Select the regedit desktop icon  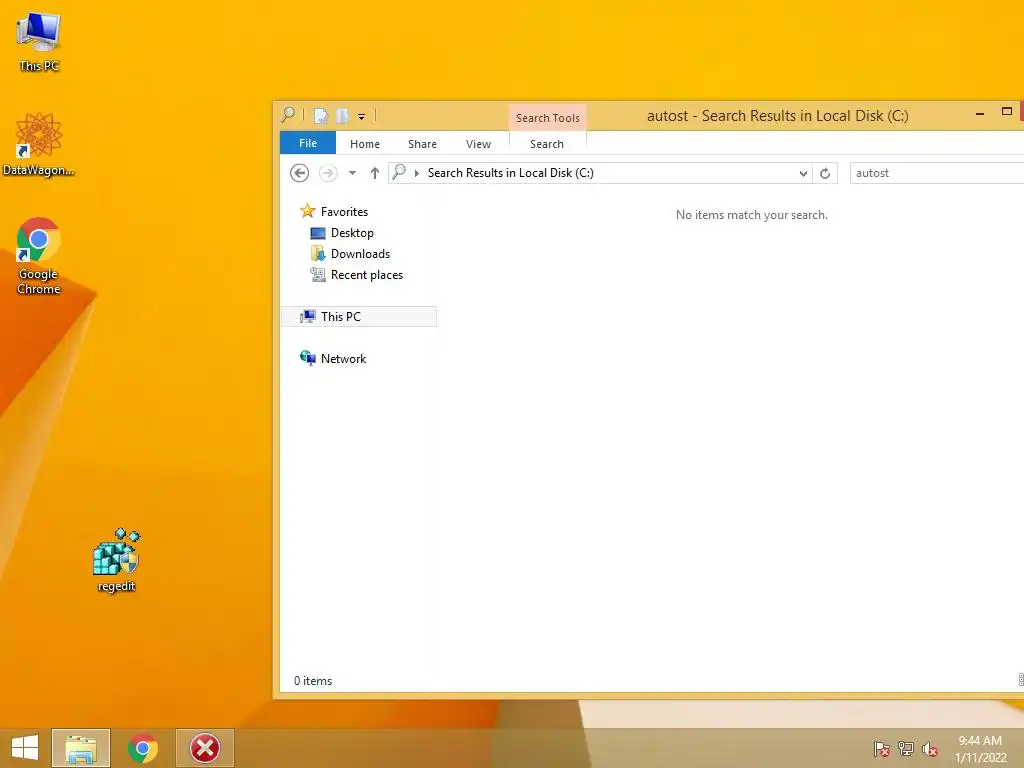116,560
